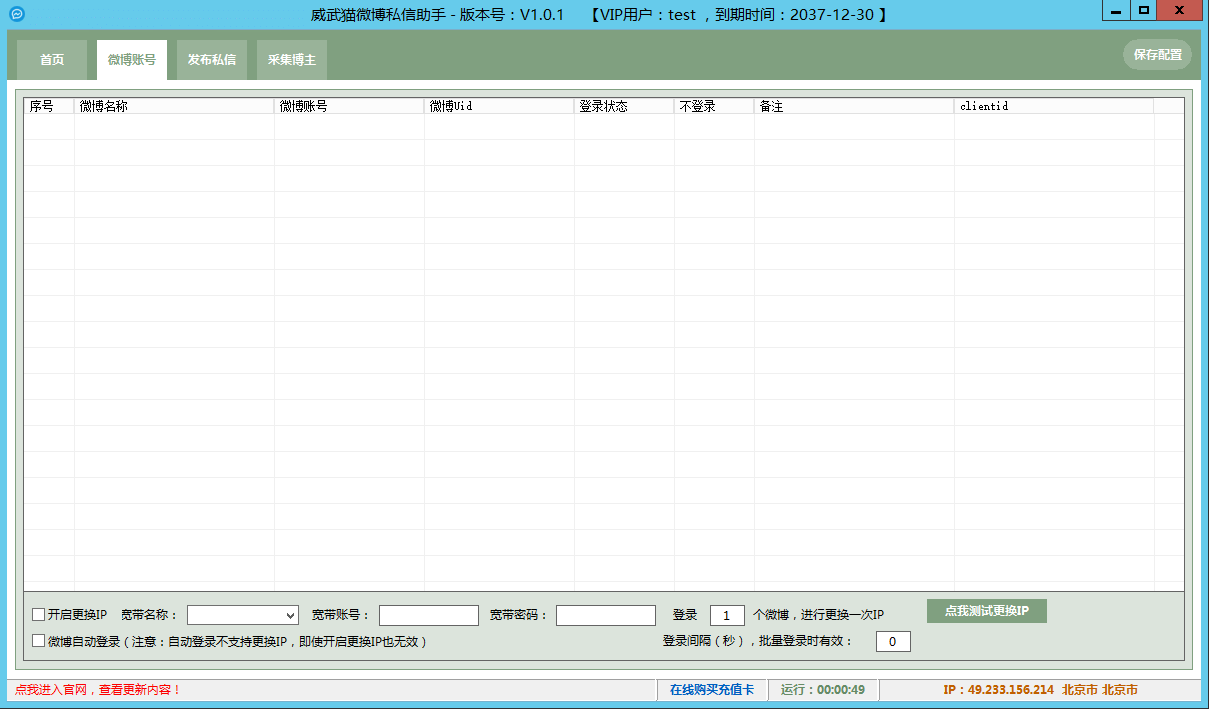The width and height of the screenshot is (1209, 709).
Task: Click the 登录间隔 seconds field showing 0
Action: pyautogui.click(x=893, y=641)
